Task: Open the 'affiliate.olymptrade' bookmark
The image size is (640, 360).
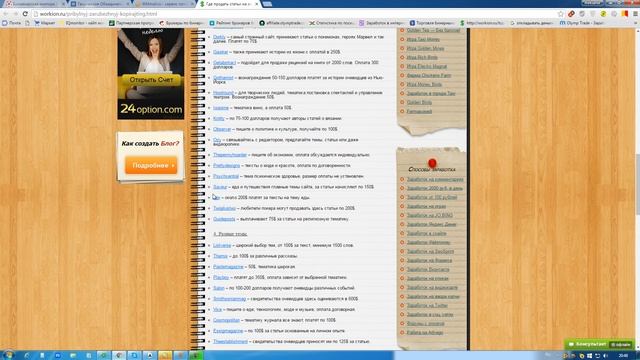Action: (x=282, y=23)
